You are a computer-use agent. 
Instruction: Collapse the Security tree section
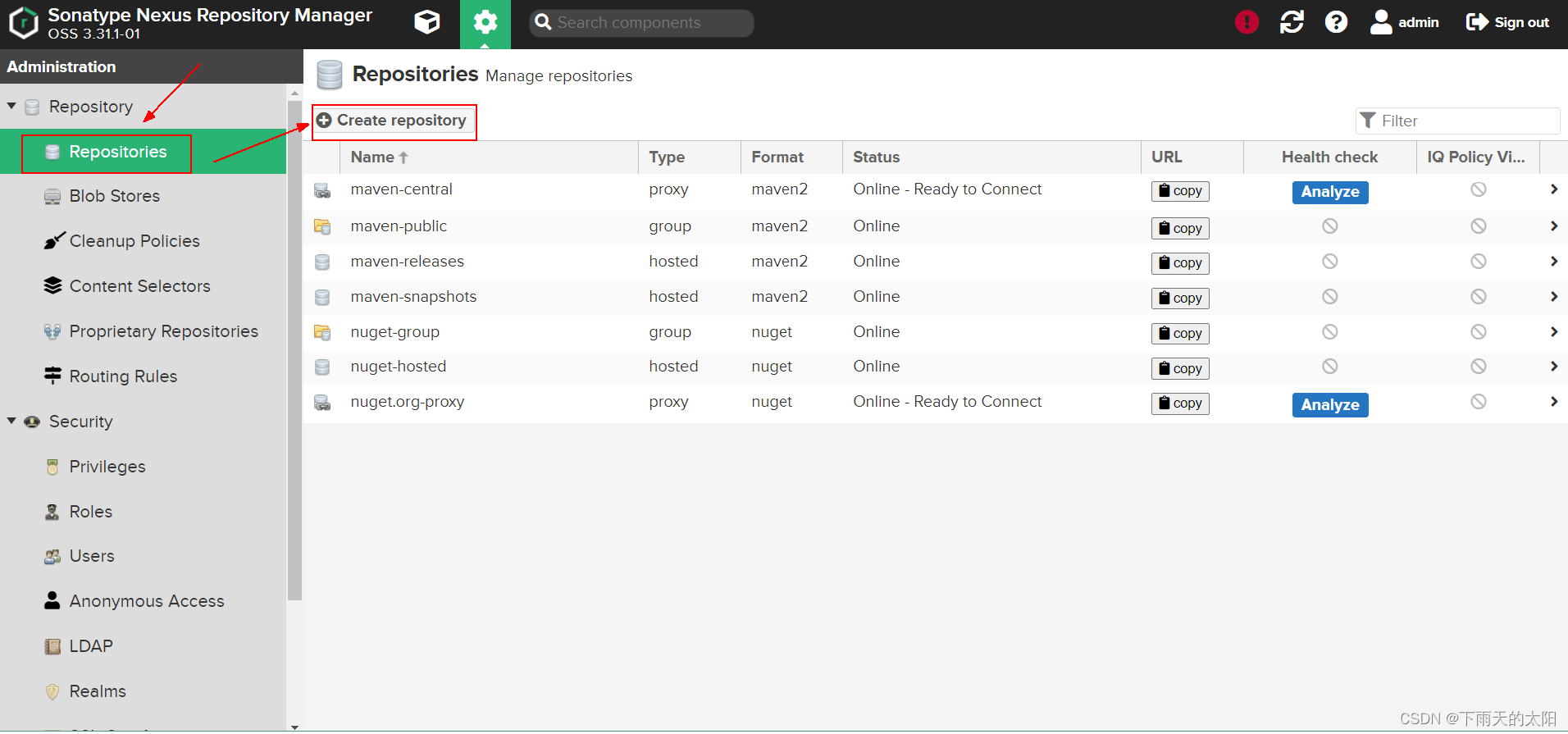[x=11, y=421]
